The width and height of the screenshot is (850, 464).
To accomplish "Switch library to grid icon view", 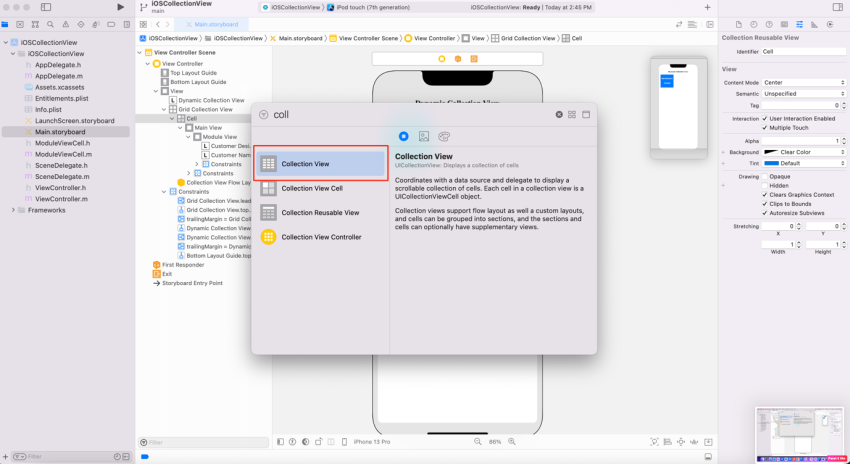I will click(x=572, y=114).
